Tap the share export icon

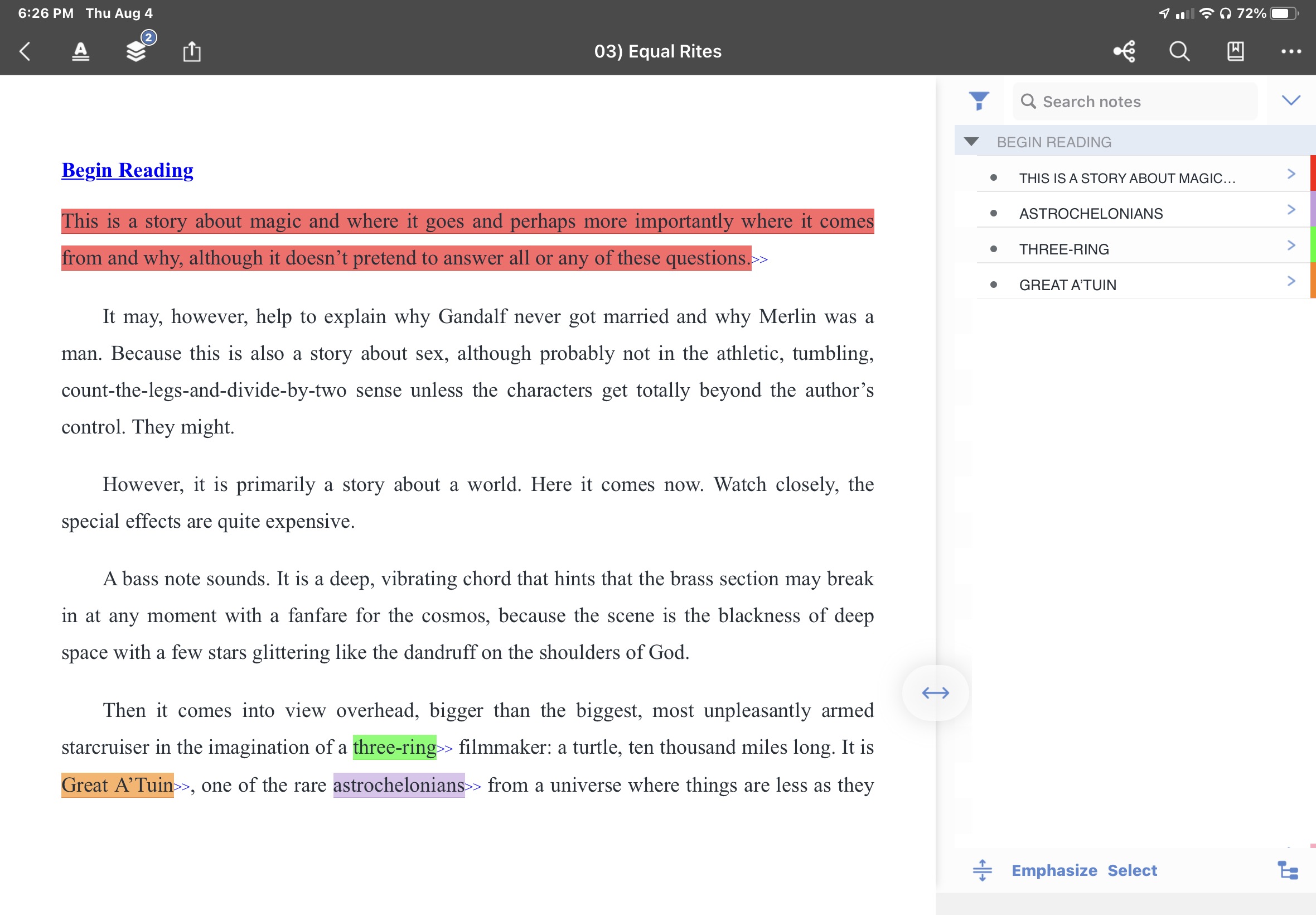click(191, 51)
